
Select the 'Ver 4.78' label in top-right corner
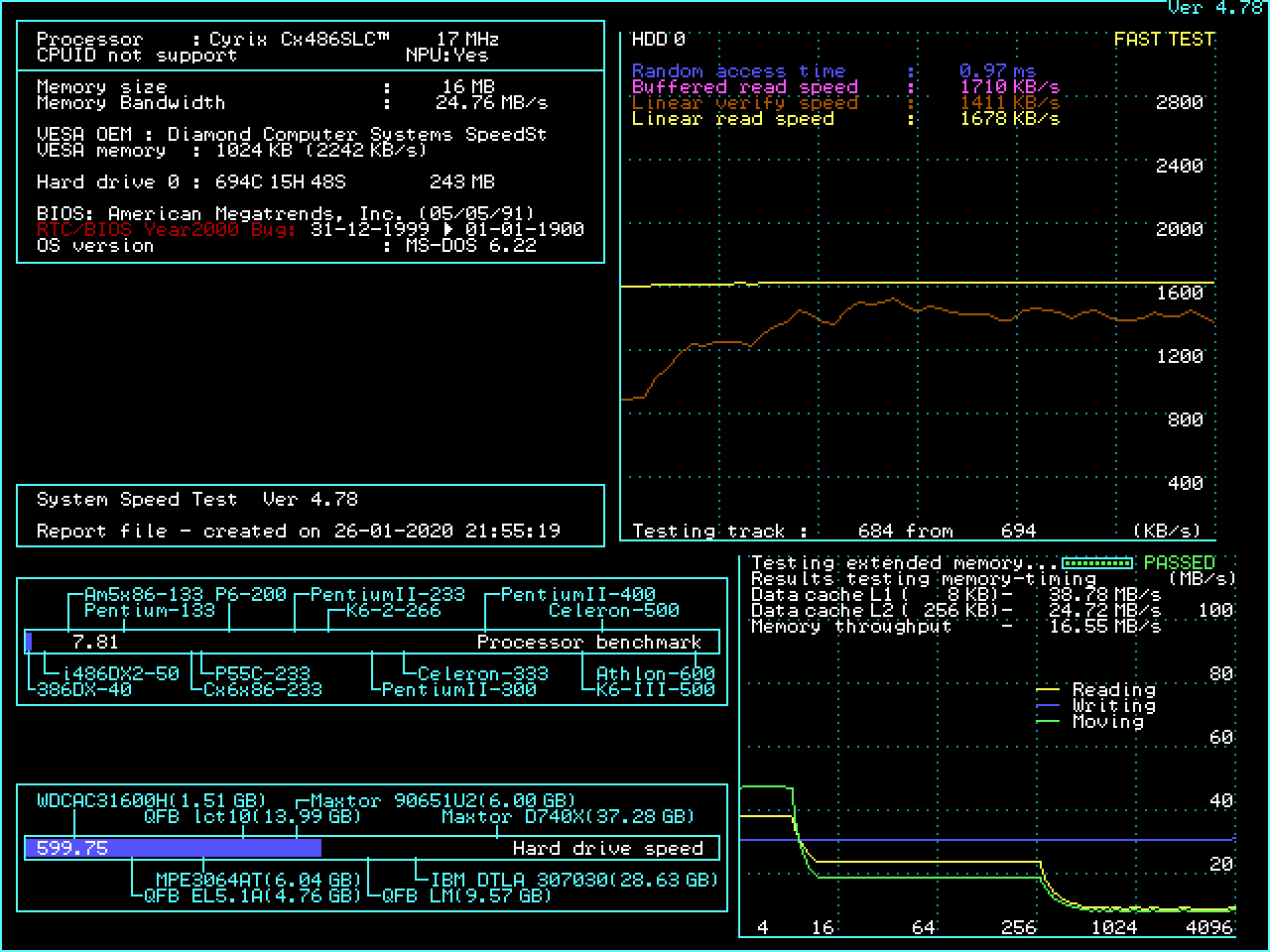[x=1215, y=8]
